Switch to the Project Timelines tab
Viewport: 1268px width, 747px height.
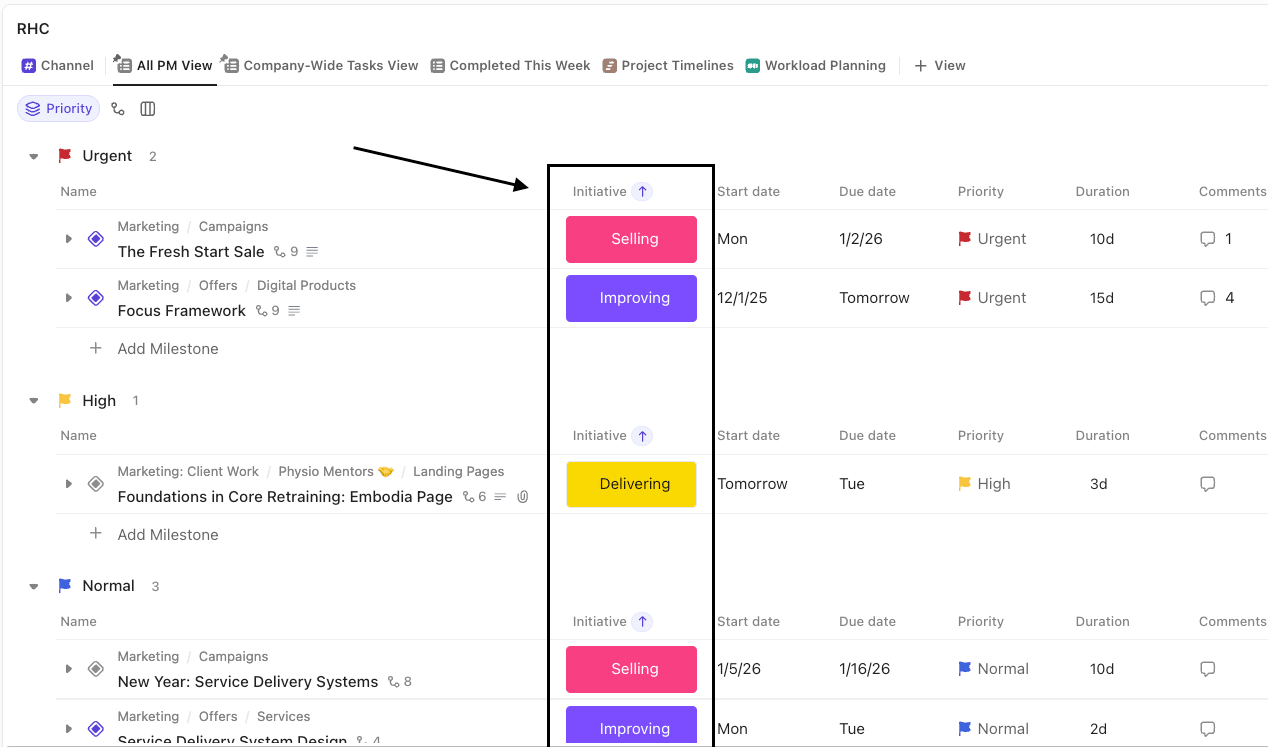tap(667, 66)
